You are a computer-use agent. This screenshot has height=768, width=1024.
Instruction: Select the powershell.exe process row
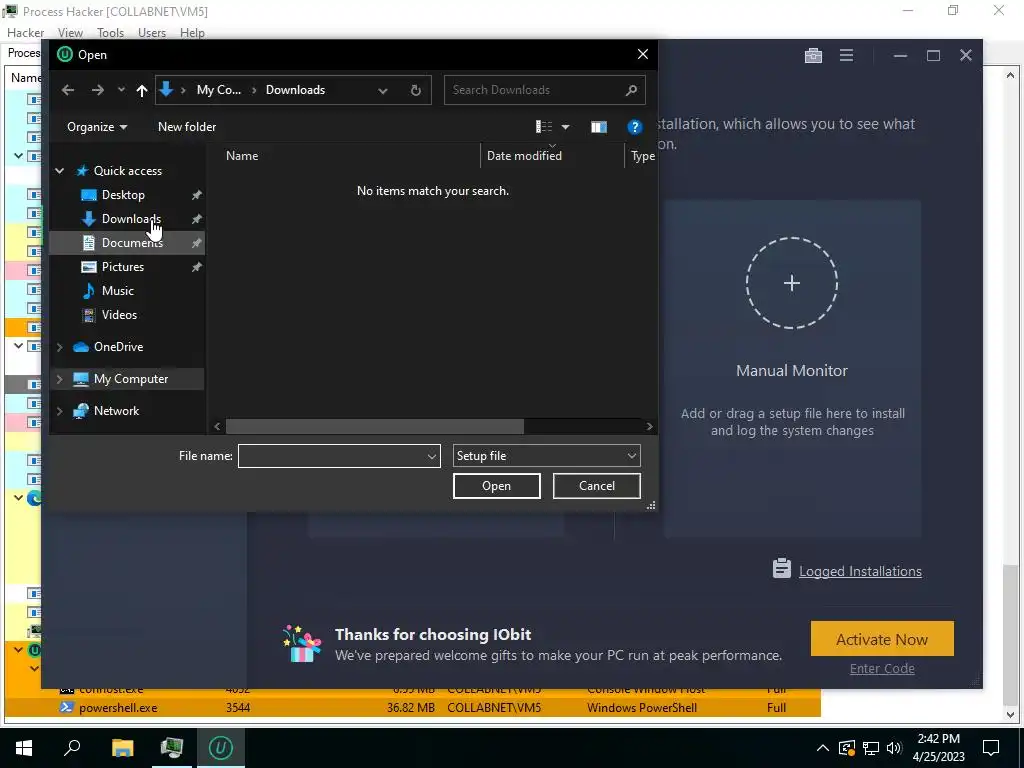(413, 708)
